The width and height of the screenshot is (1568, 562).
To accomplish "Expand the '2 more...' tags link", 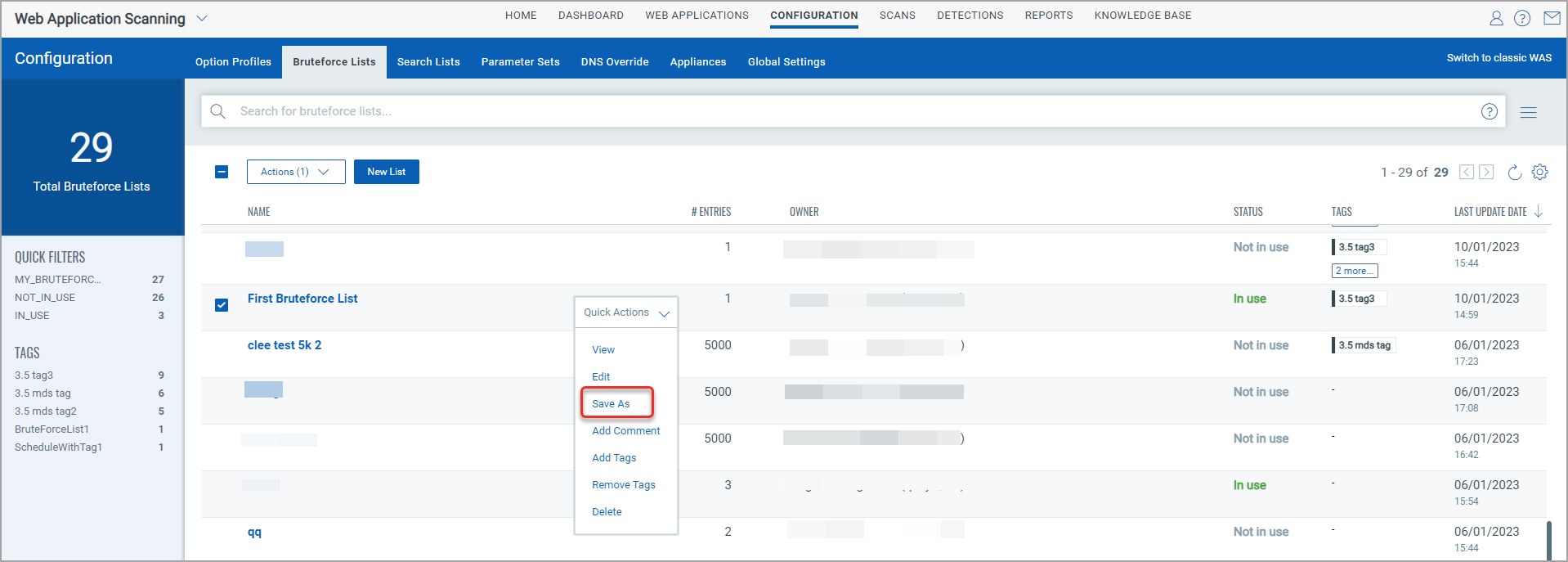I will coord(1355,271).
